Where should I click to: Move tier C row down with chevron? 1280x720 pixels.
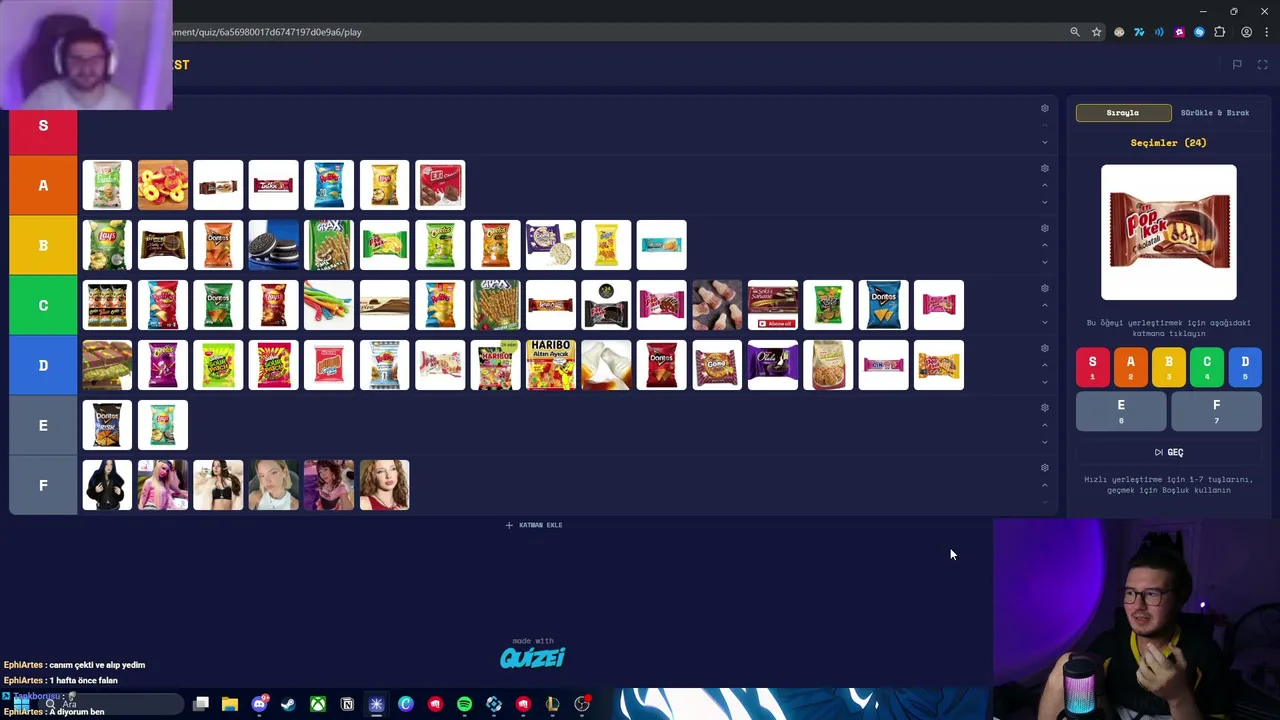tap(1045, 322)
